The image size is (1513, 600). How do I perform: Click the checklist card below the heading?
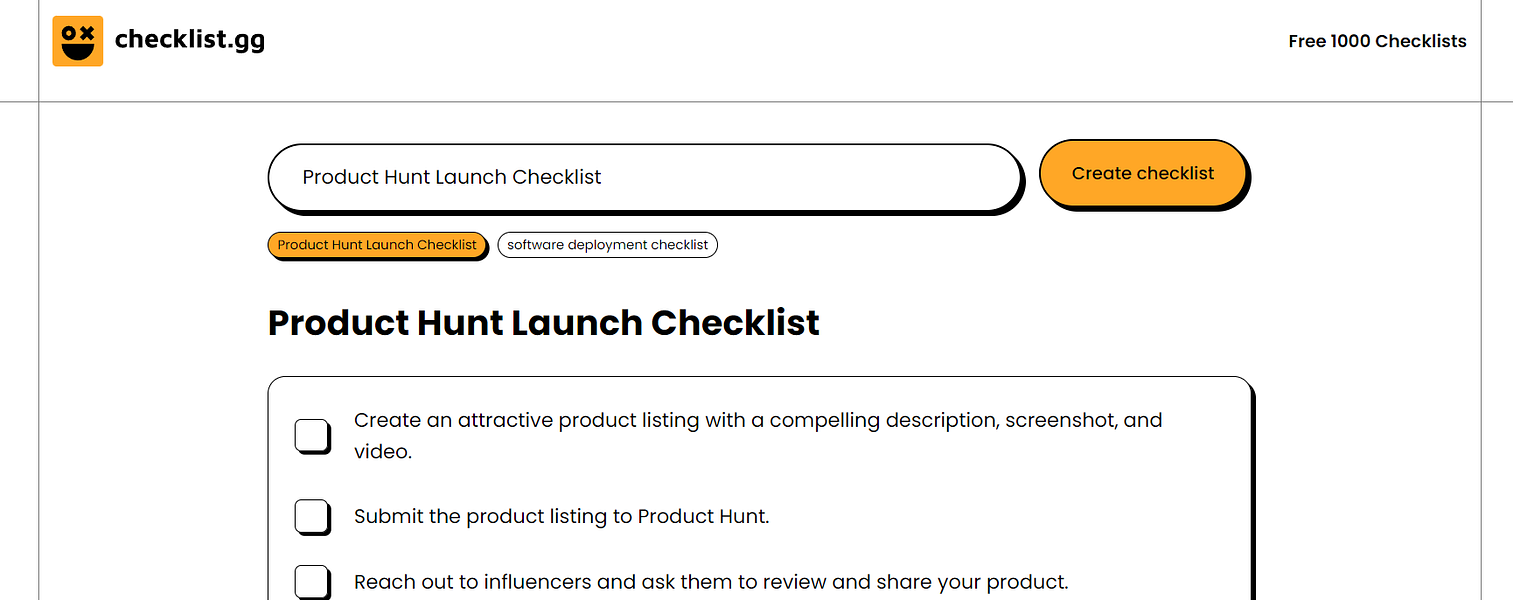coord(760,480)
